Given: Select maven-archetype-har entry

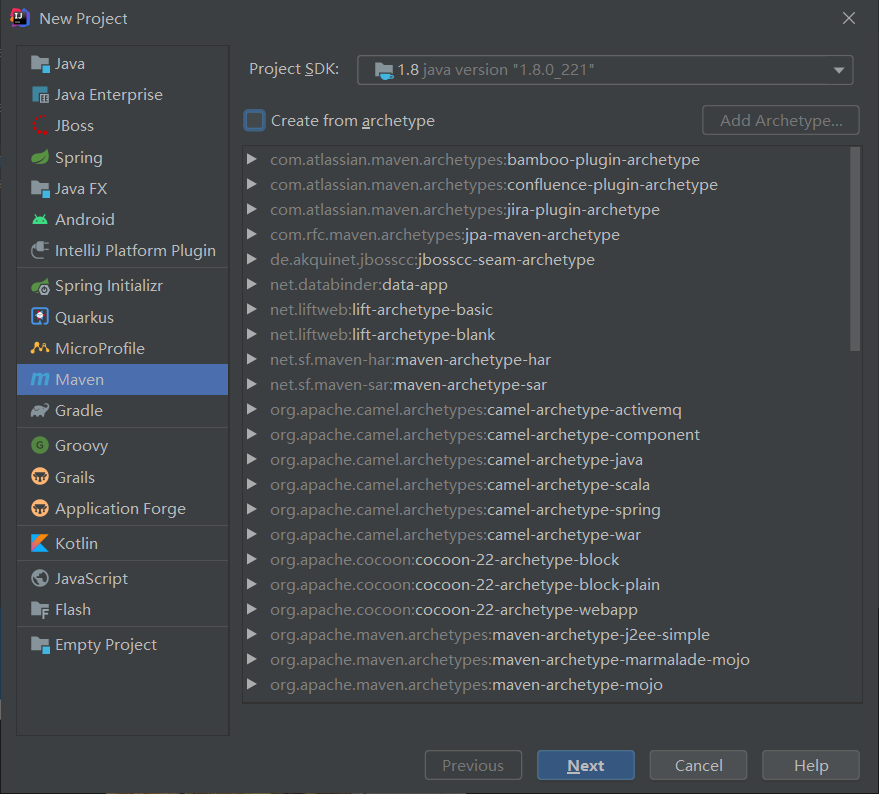Looking at the screenshot, I should click(410, 359).
